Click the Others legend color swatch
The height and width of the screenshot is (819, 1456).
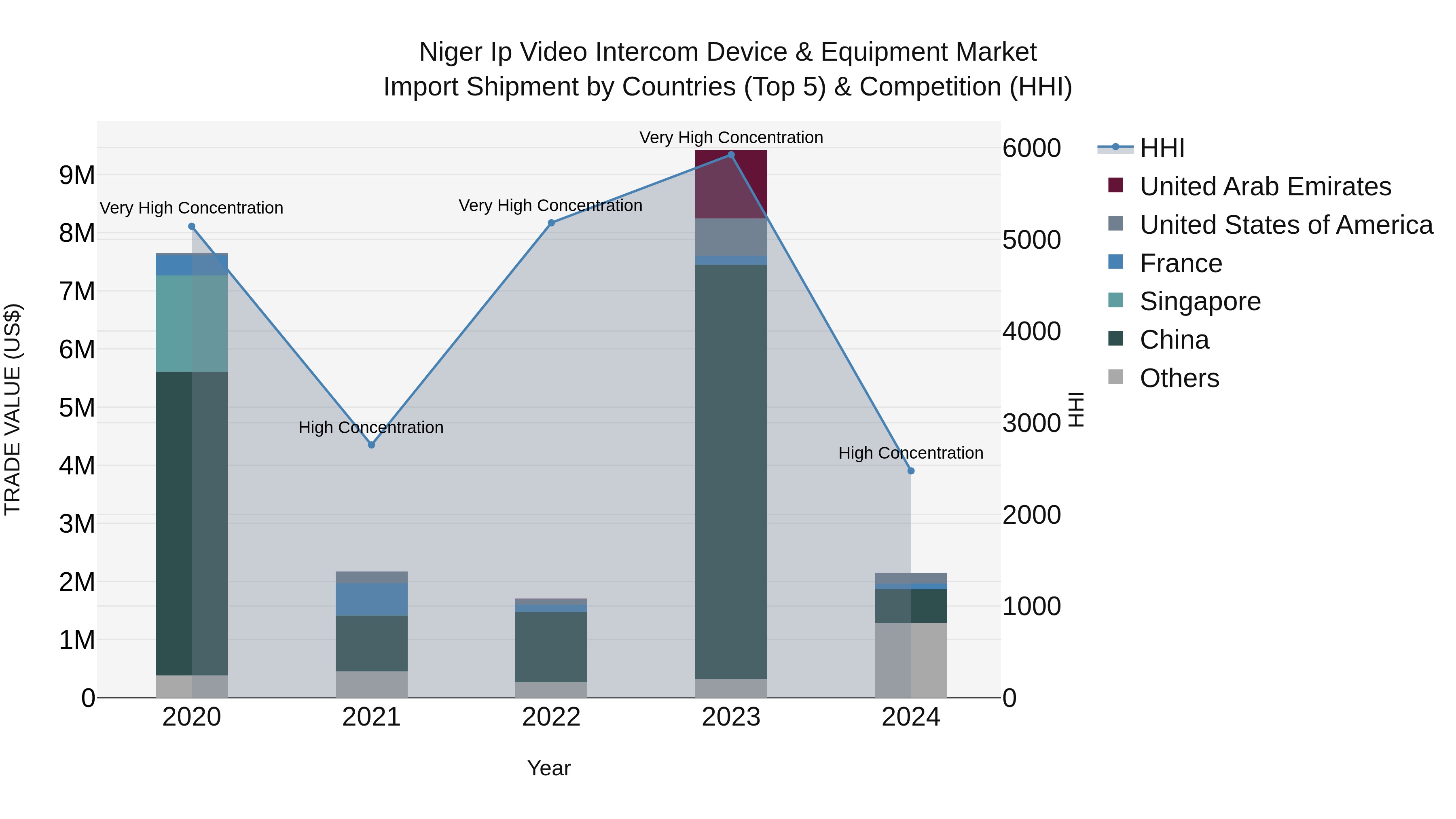1116,377
